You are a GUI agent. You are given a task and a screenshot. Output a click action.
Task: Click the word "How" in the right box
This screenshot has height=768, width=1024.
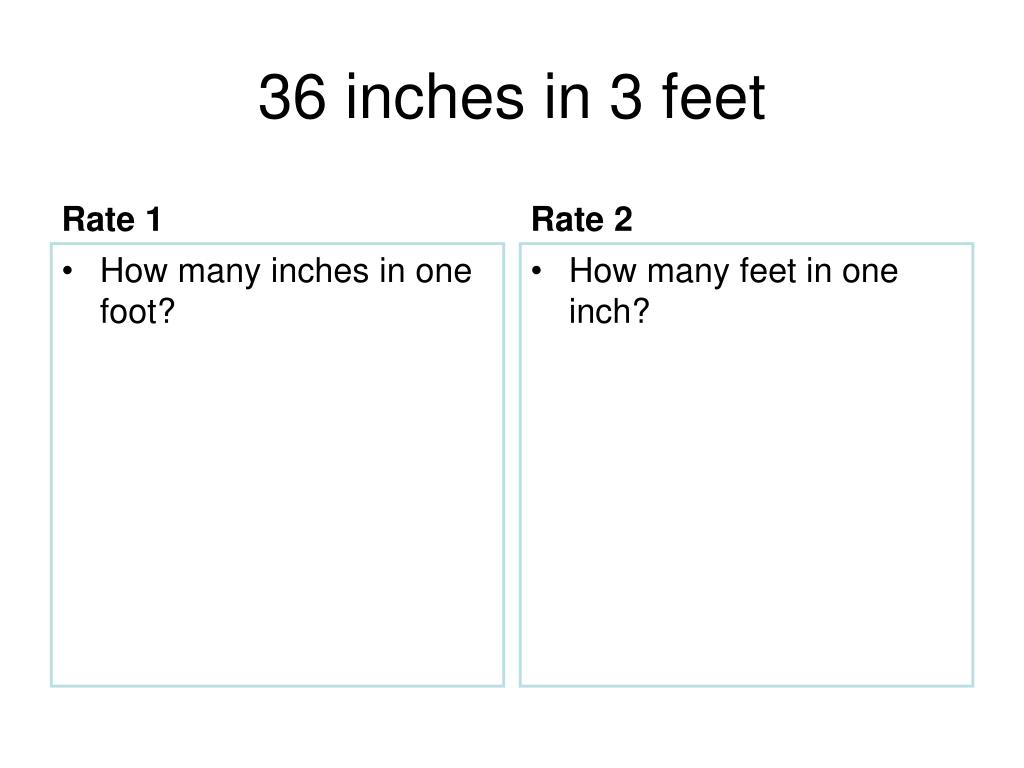pos(603,270)
